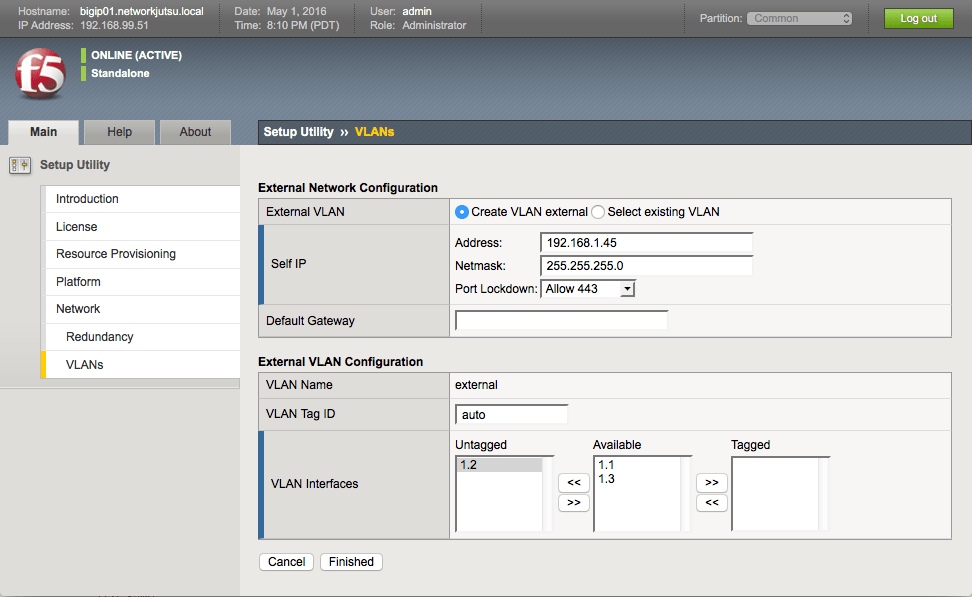The image size is (972, 597).
Task: Click ">>" below the Untagged list
Action: point(573,502)
